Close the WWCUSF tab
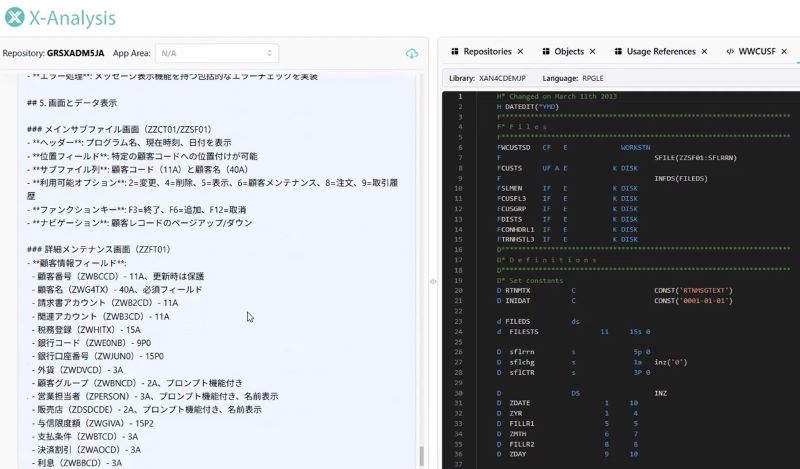This screenshot has width=800, height=469. [784, 52]
